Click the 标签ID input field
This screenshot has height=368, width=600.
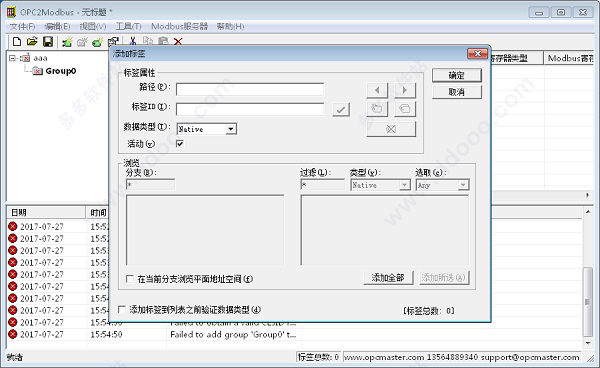click(x=250, y=109)
